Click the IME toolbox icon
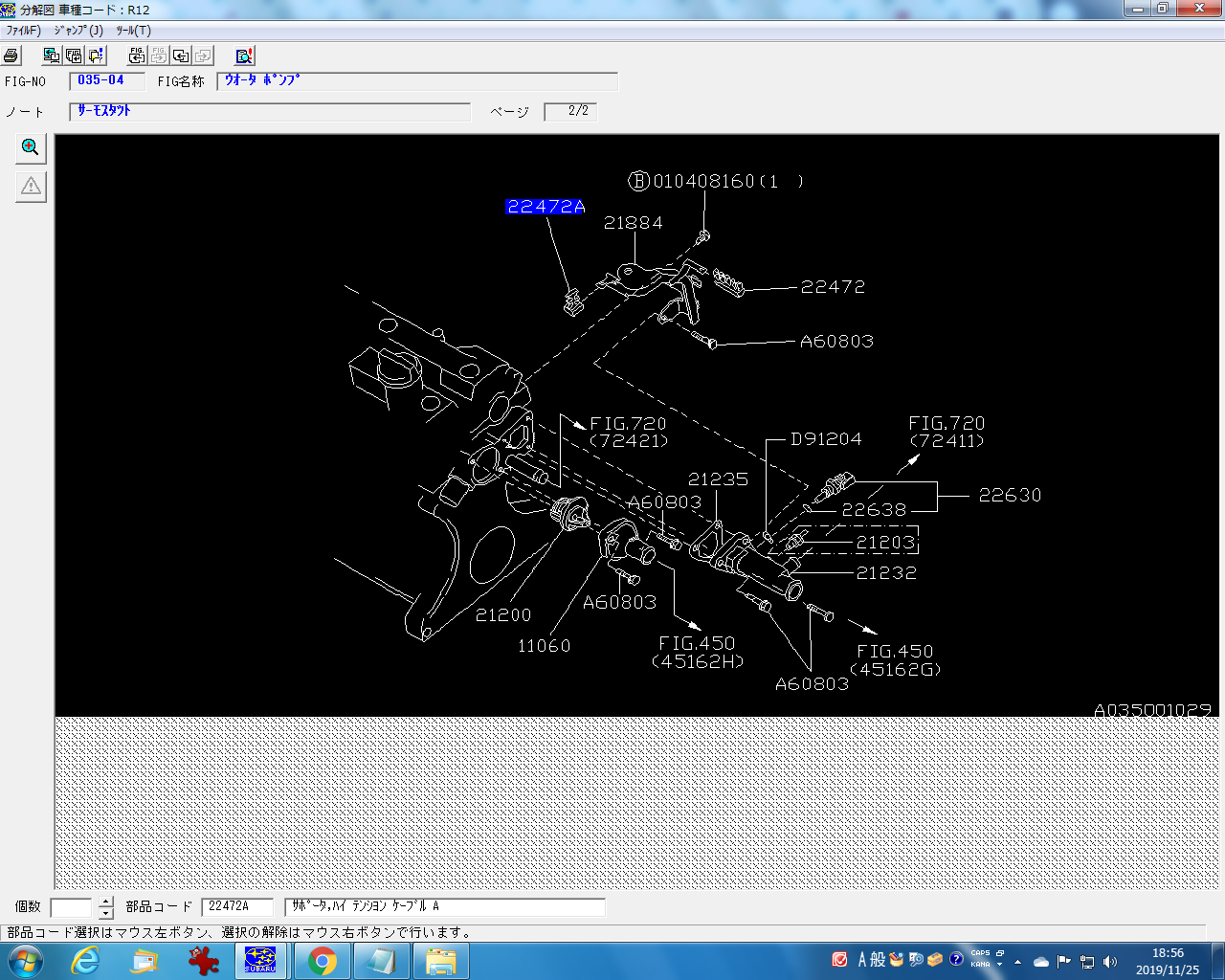The height and width of the screenshot is (980, 1225). pyautogui.click(x=936, y=959)
